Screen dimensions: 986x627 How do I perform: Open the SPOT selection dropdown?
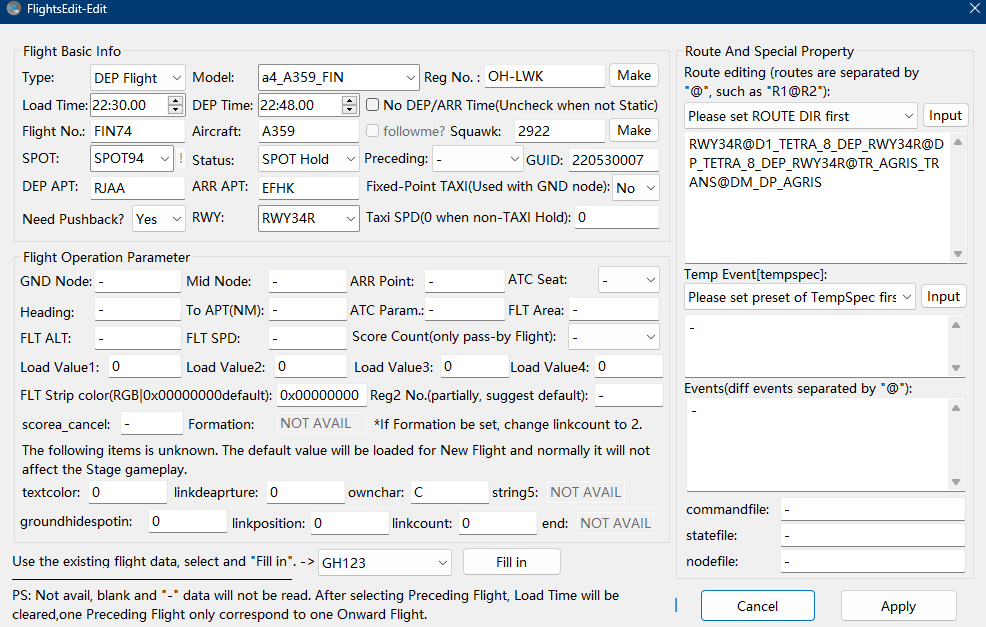(132, 158)
